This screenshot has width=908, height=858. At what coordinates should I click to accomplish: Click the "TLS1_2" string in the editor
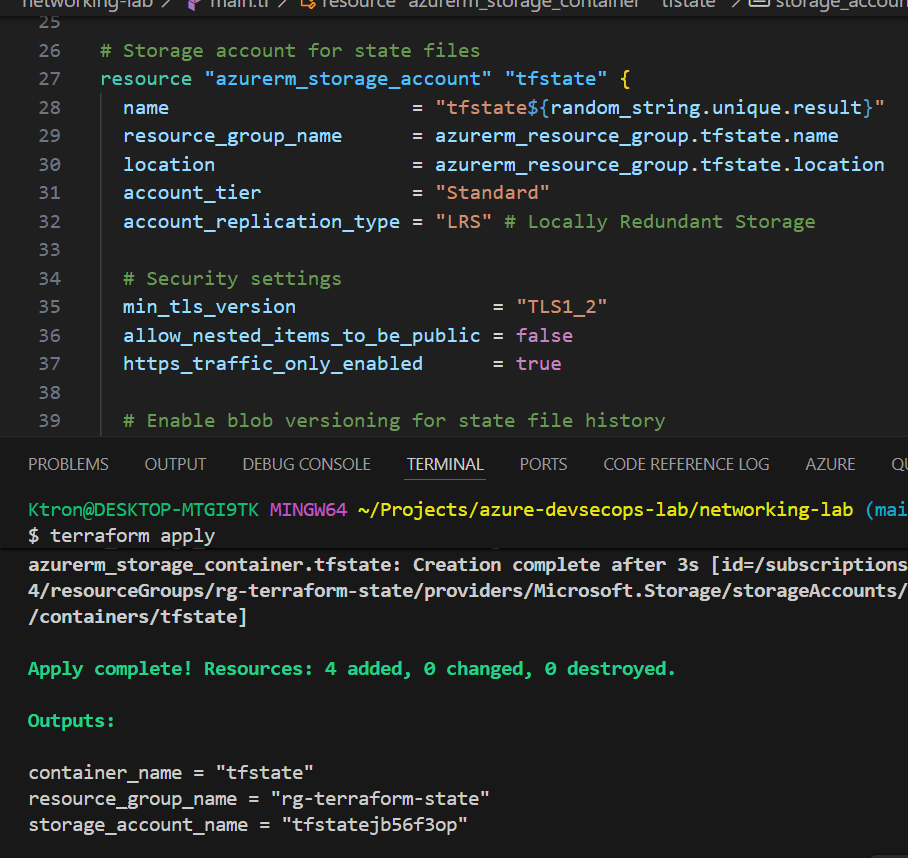561,307
